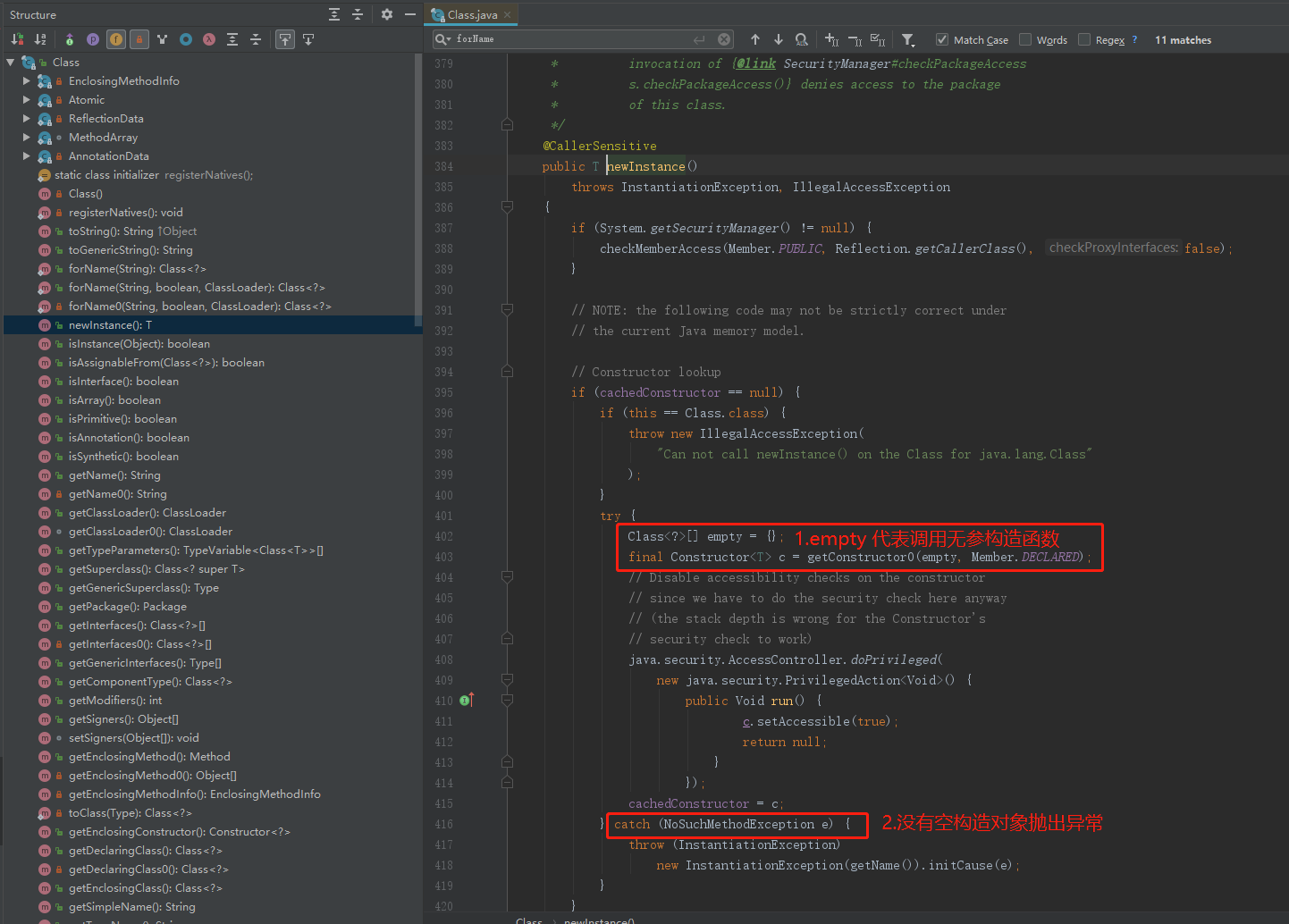Open the search filter options dropdown

point(907,39)
